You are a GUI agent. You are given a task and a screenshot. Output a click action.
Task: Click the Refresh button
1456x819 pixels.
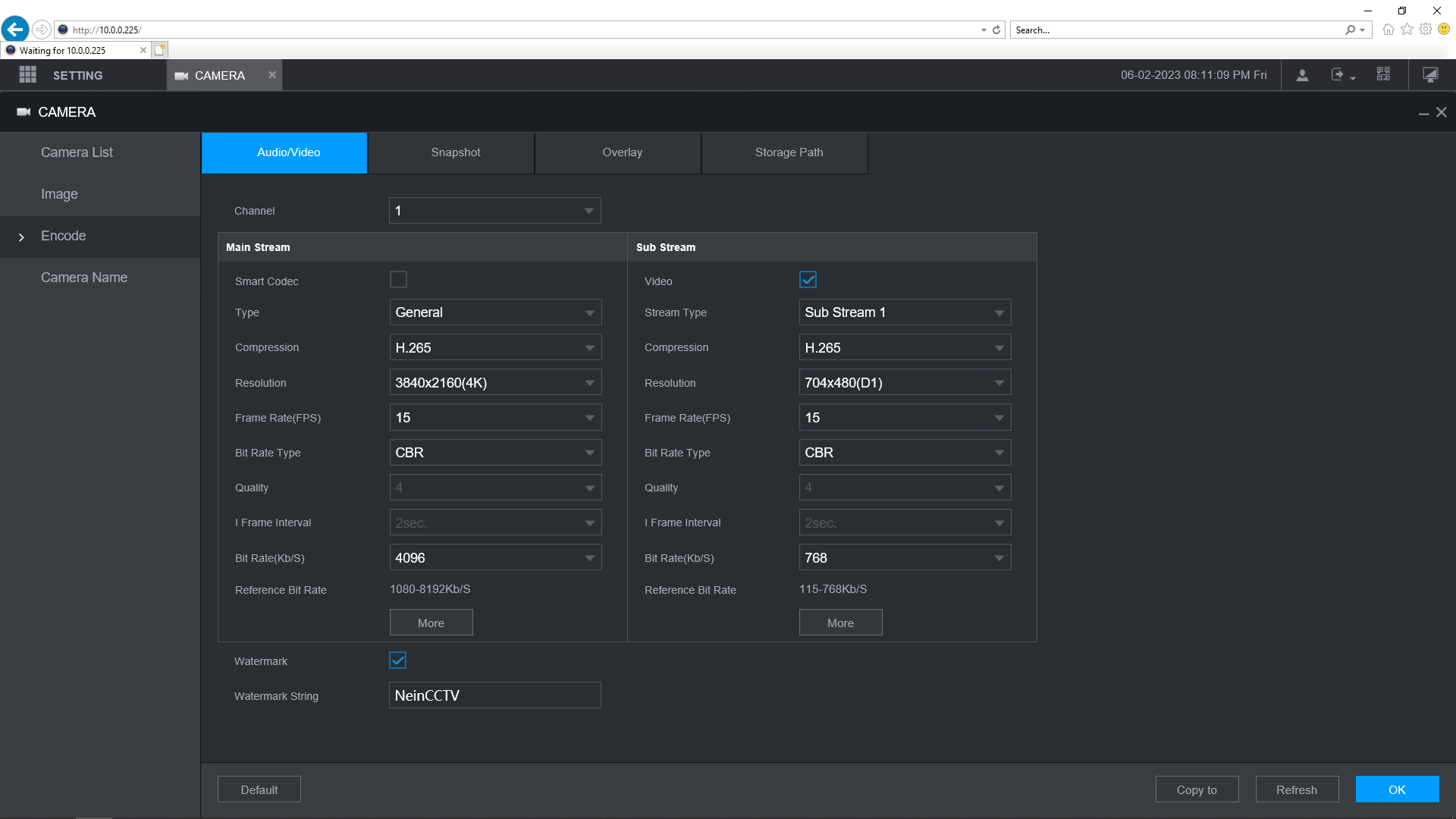point(1297,789)
